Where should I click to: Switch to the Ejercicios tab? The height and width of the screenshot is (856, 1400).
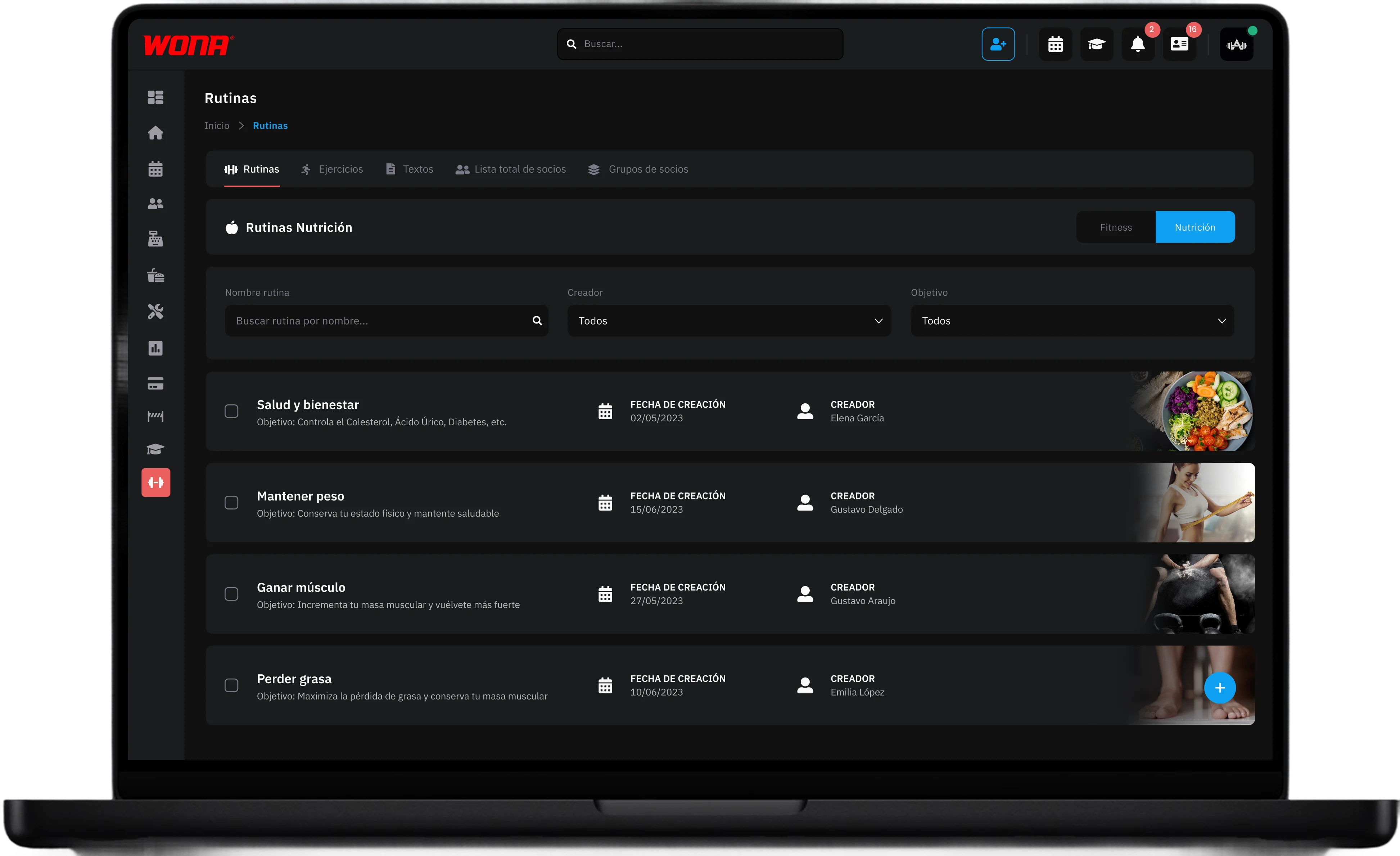pos(332,169)
